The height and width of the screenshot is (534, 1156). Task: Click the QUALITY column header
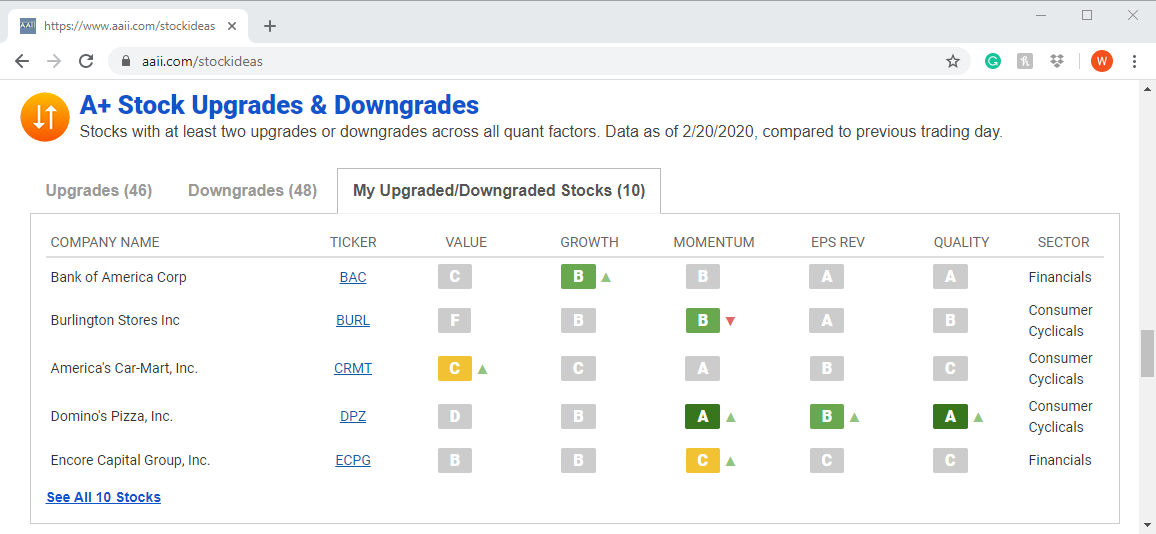[x=961, y=242]
